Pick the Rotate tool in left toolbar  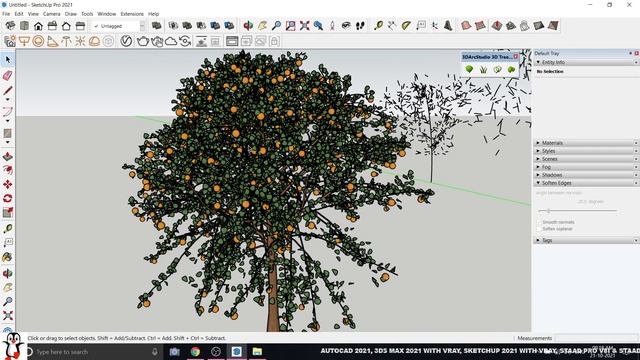[8, 198]
